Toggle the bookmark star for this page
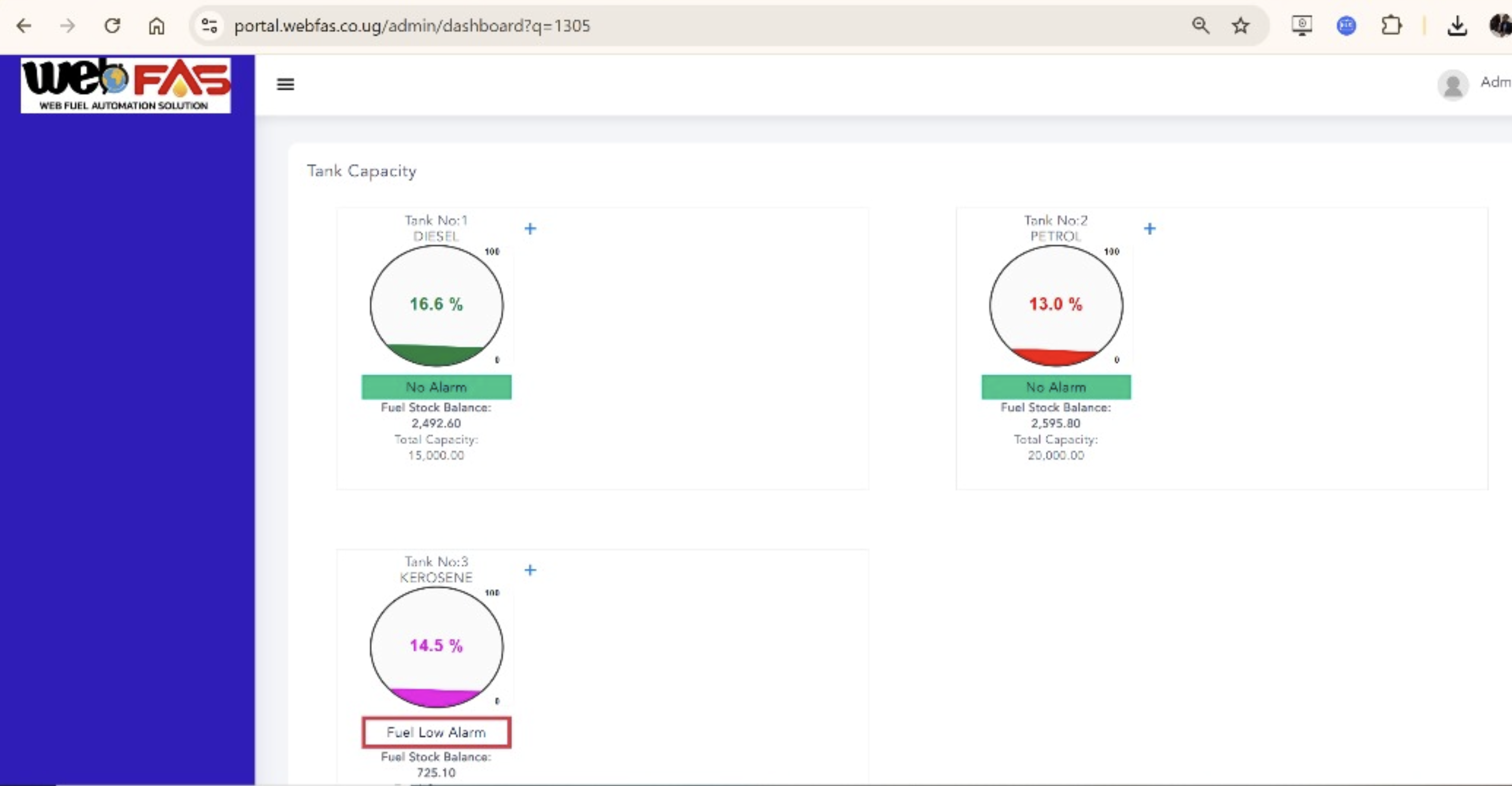The height and width of the screenshot is (786, 1512). pyautogui.click(x=1240, y=25)
